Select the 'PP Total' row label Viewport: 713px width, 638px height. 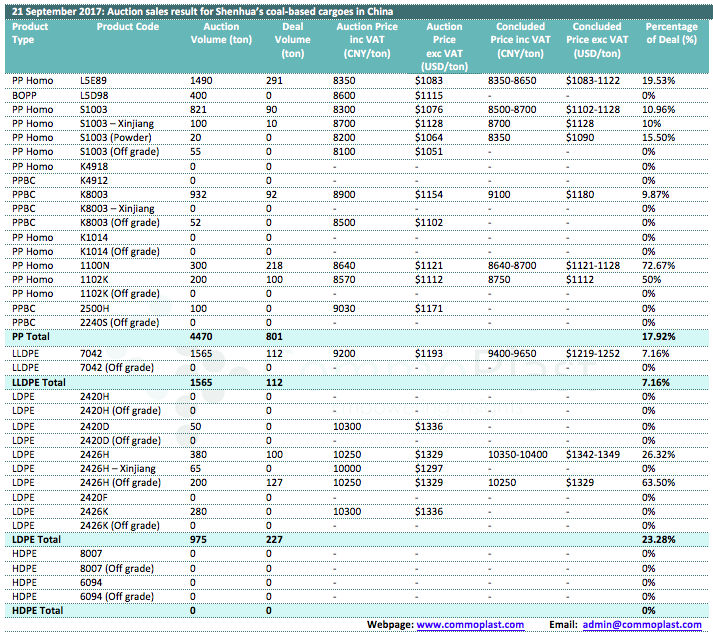tap(31, 337)
